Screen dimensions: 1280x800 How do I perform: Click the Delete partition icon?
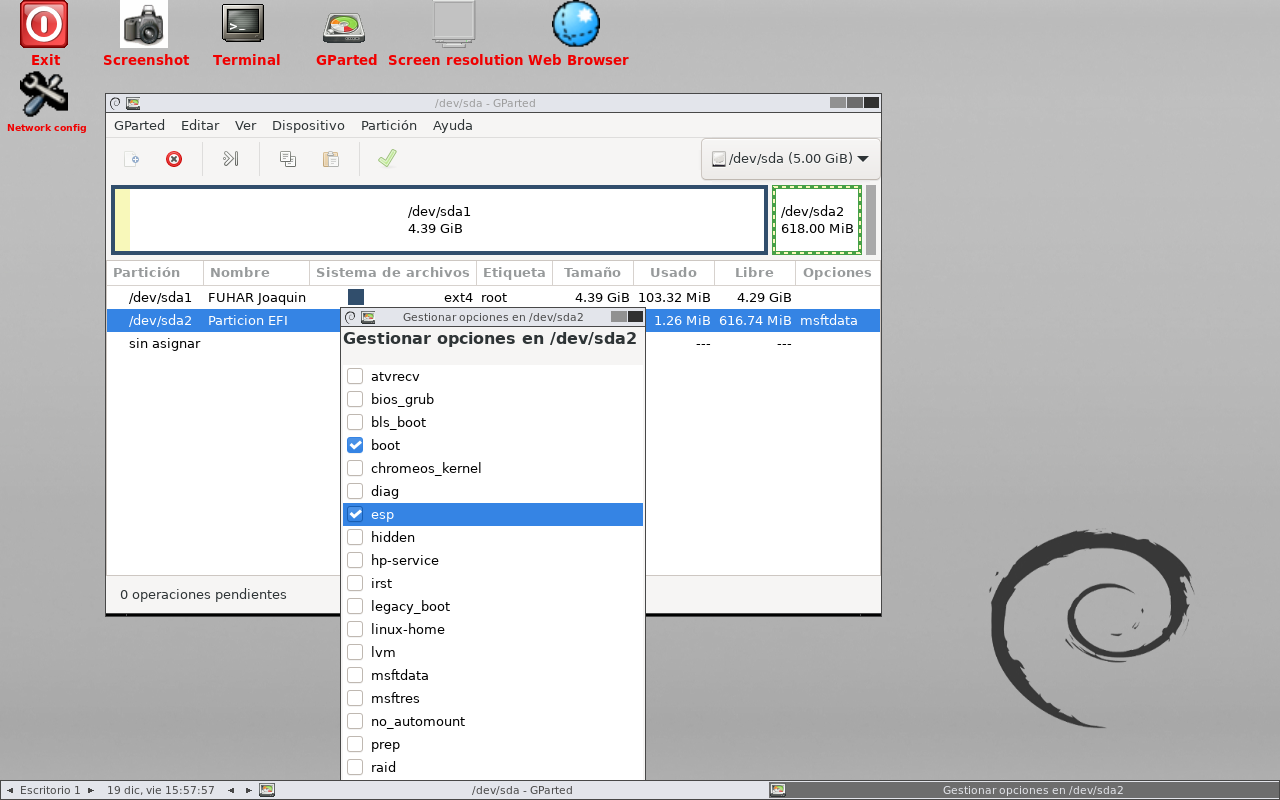click(174, 159)
